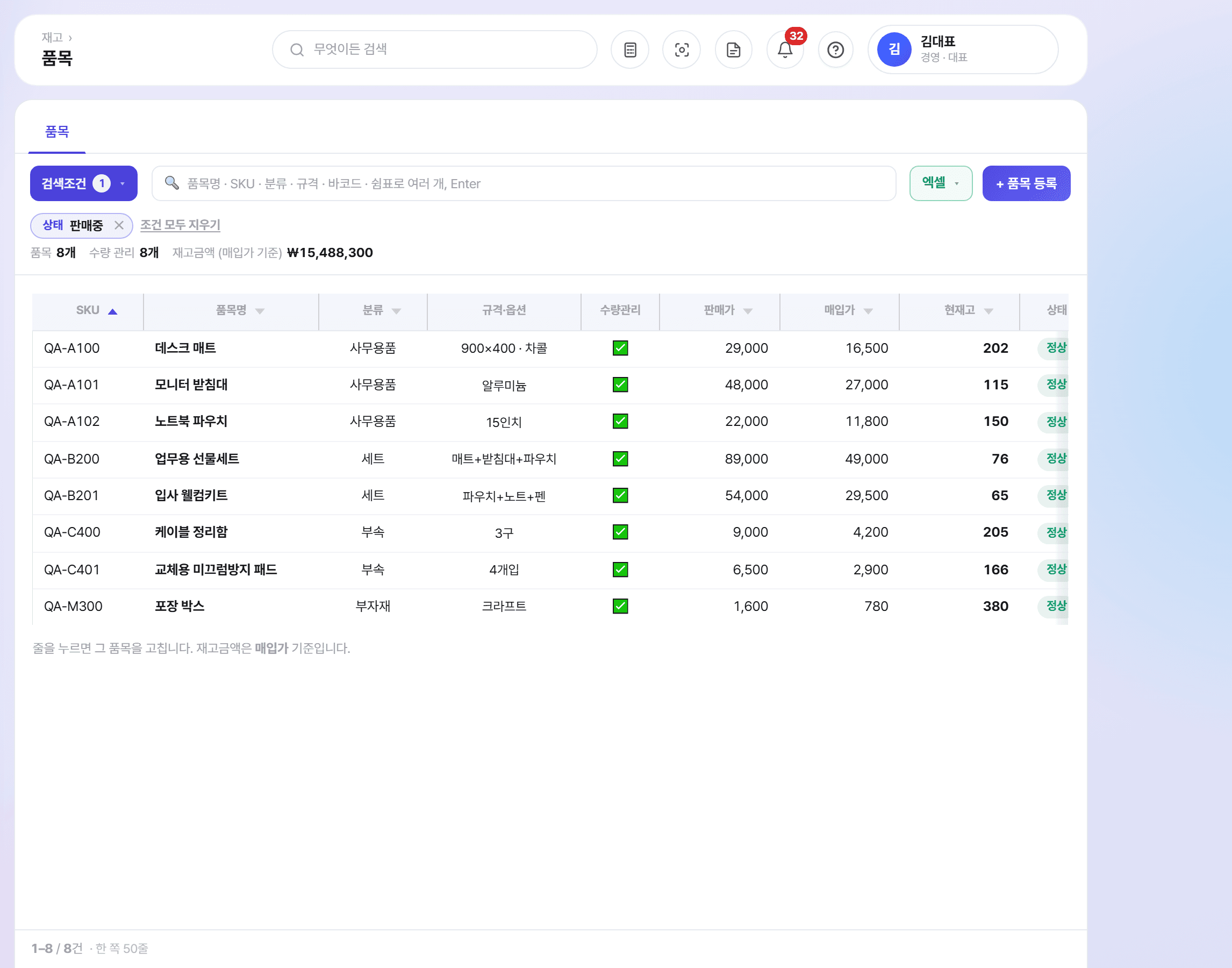Toggle 수량관리 checkbox for 포장 박스
This screenshot has width=1232, height=968.
click(620, 606)
